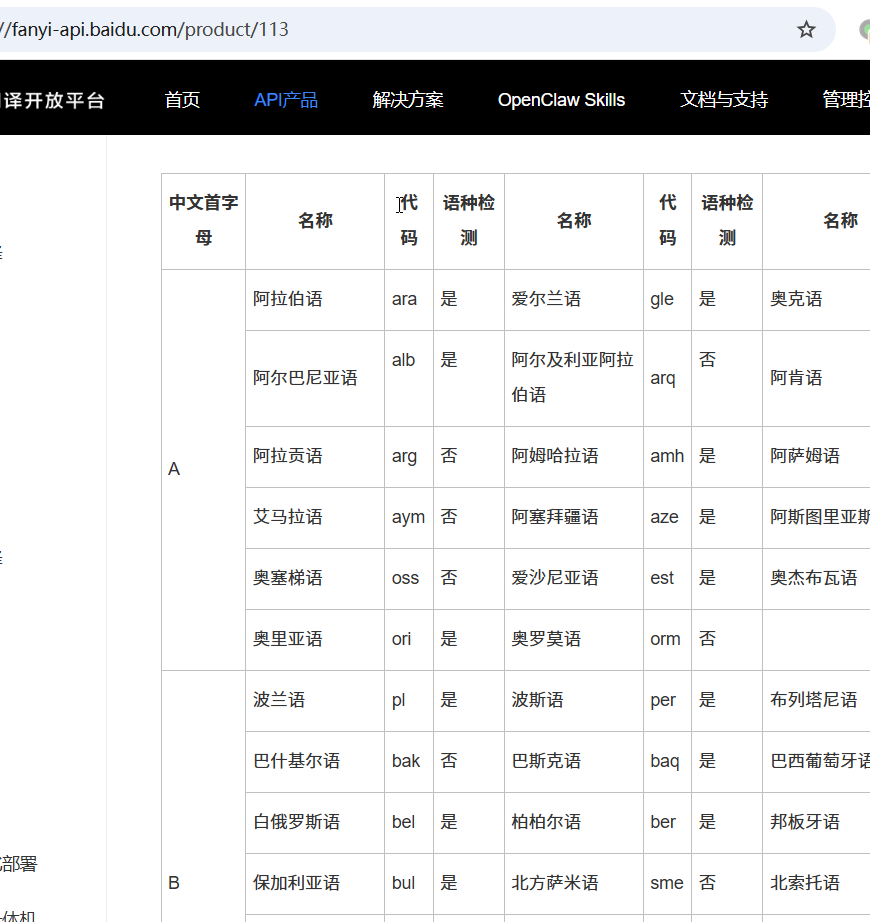The height and width of the screenshot is (922, 870).
Task: Select the code cell arq
Action: (668, 378)
